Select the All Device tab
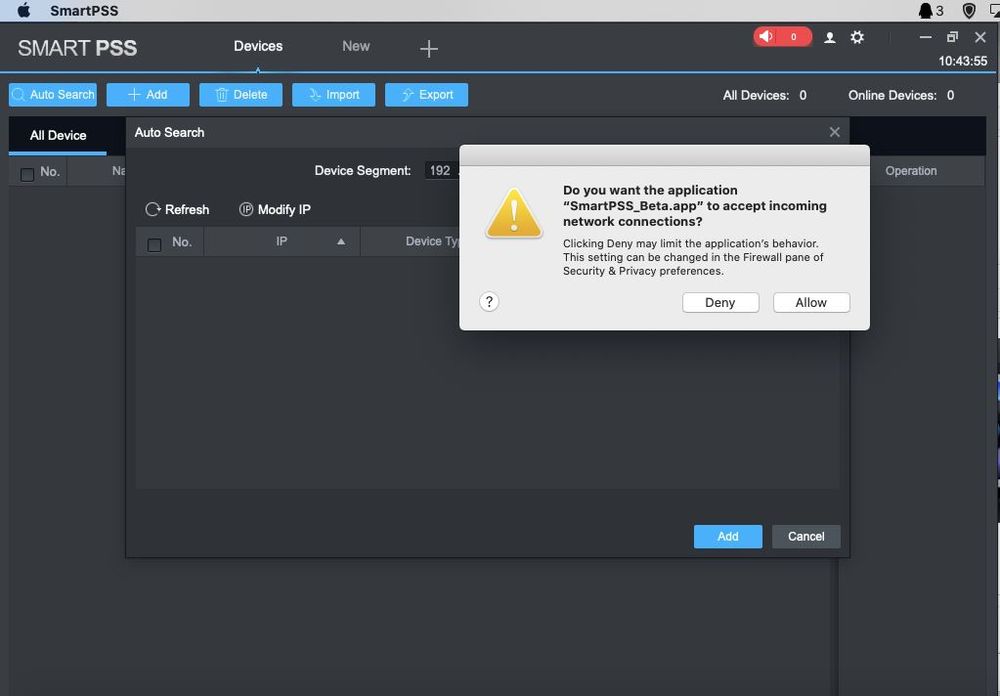1000x696 pixels. coord(58,135)
